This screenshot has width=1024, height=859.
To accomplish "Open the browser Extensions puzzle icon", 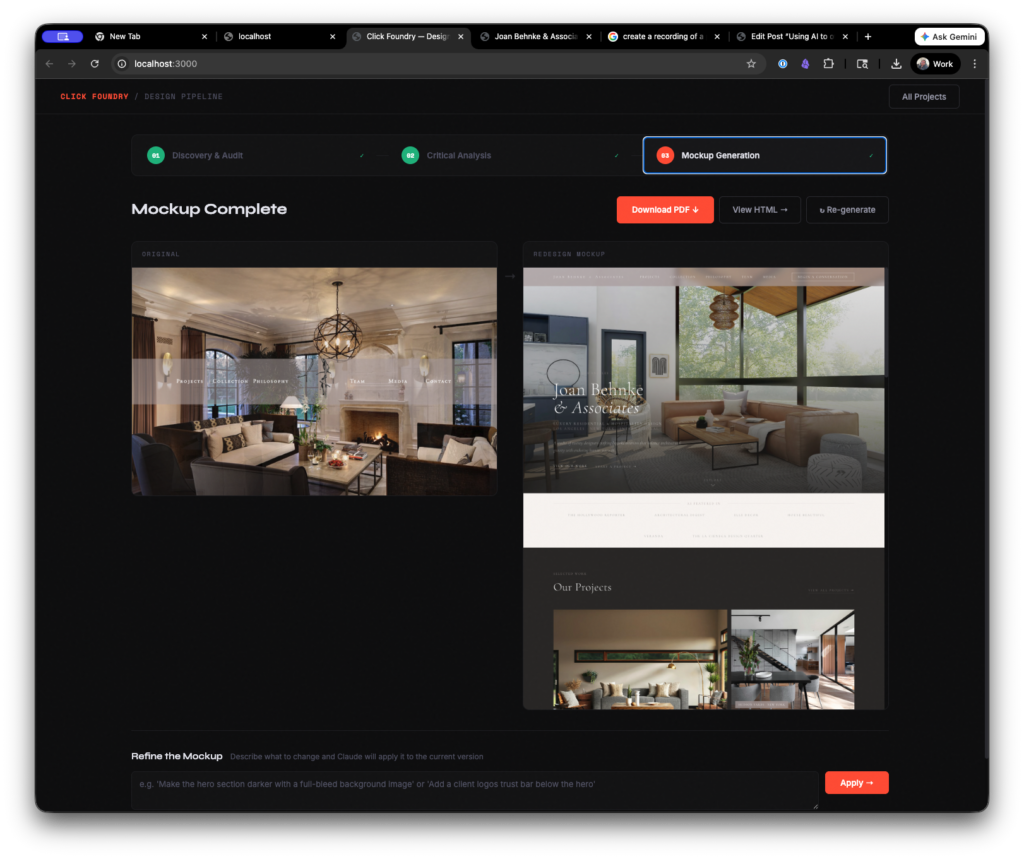I will (828, 64).
